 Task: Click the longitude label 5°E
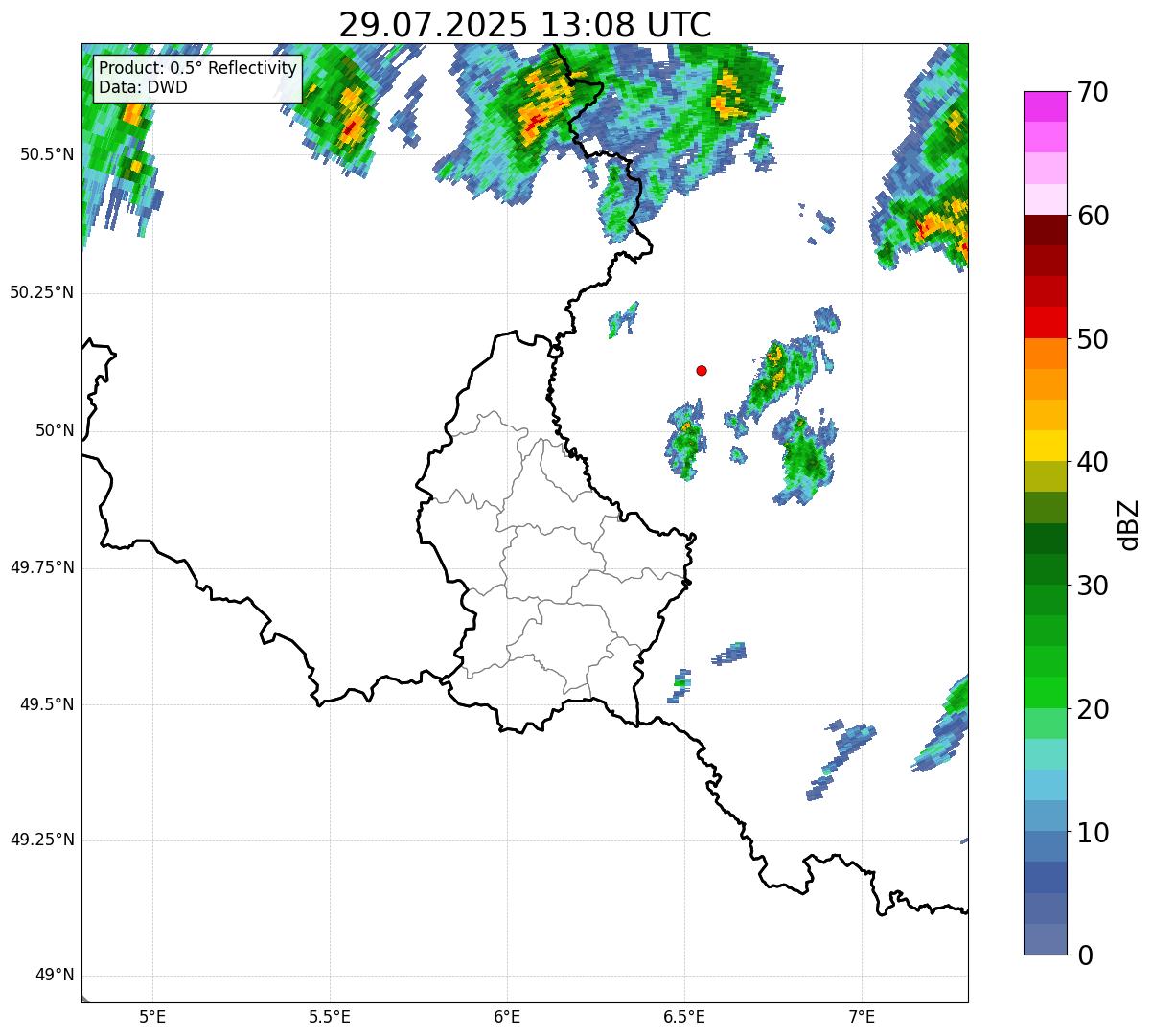click(x=152, y=1016)
